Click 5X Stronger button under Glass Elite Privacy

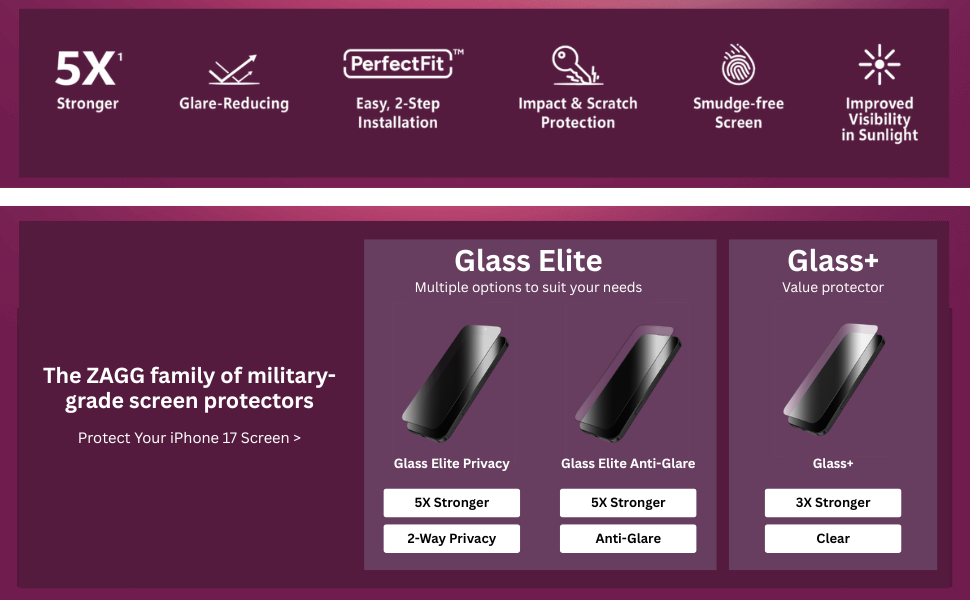click(452, 503)
